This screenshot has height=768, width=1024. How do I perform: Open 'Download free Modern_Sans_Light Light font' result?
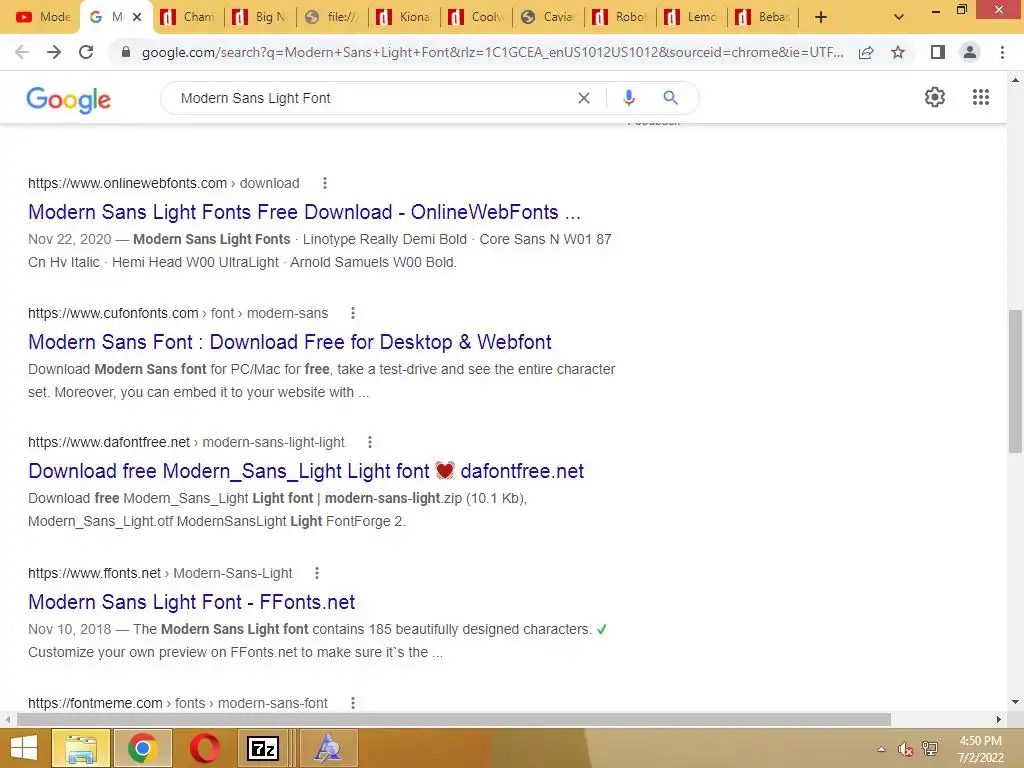click(306, 471)
